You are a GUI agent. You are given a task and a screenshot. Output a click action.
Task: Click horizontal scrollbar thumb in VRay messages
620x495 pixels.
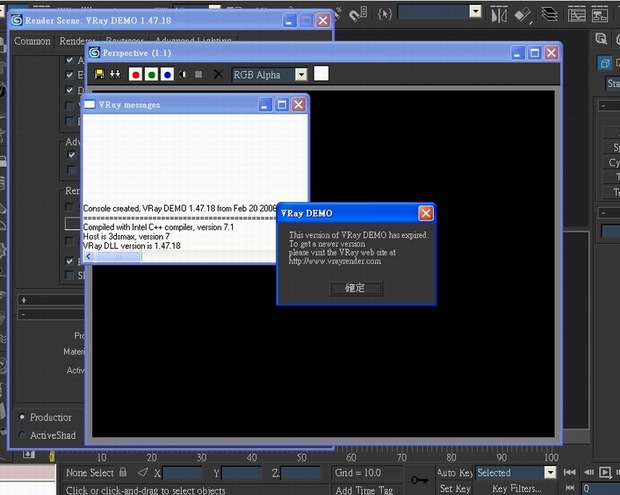click(118, 257)
